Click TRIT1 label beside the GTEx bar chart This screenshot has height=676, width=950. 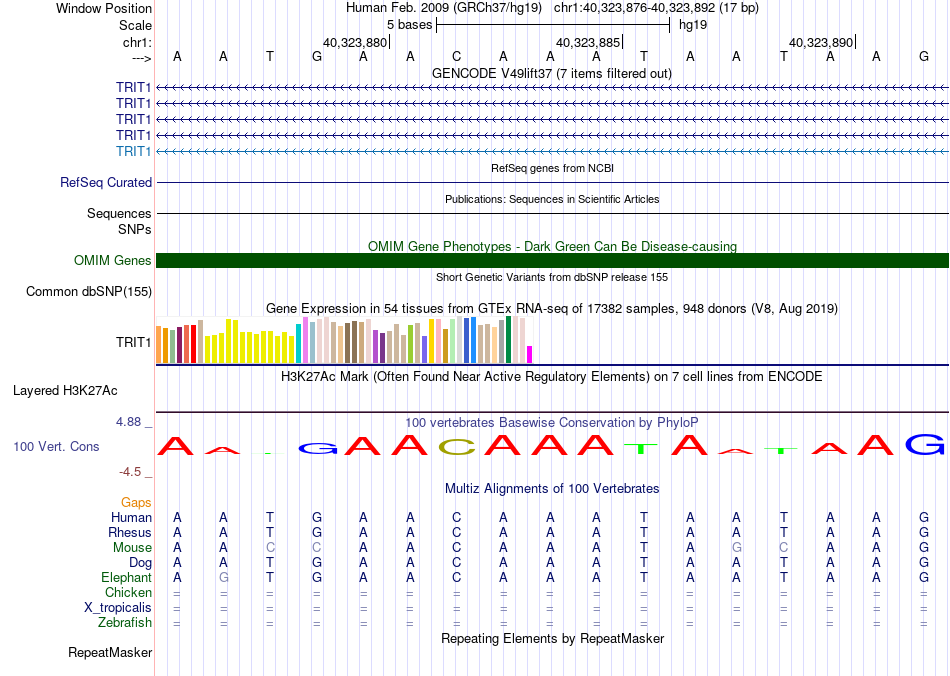coord(133,343)
